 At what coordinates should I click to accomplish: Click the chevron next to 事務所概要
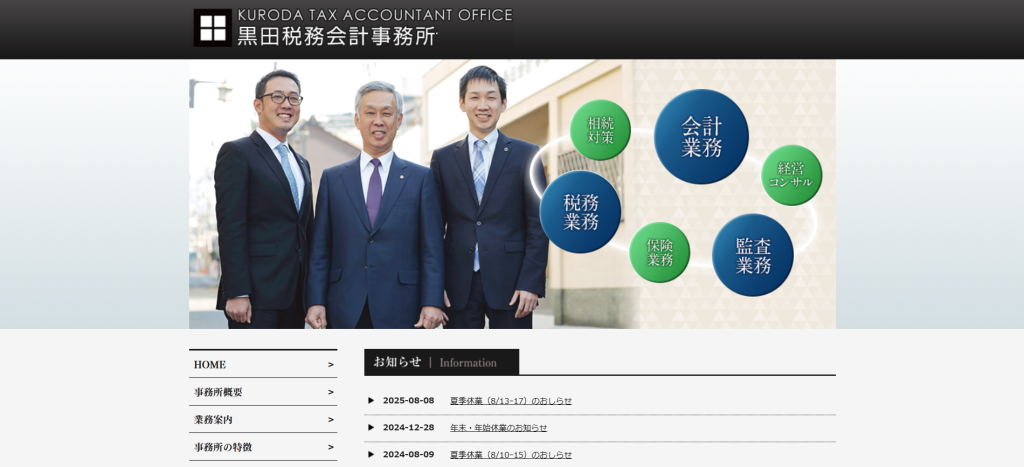(x=330, y=392)
